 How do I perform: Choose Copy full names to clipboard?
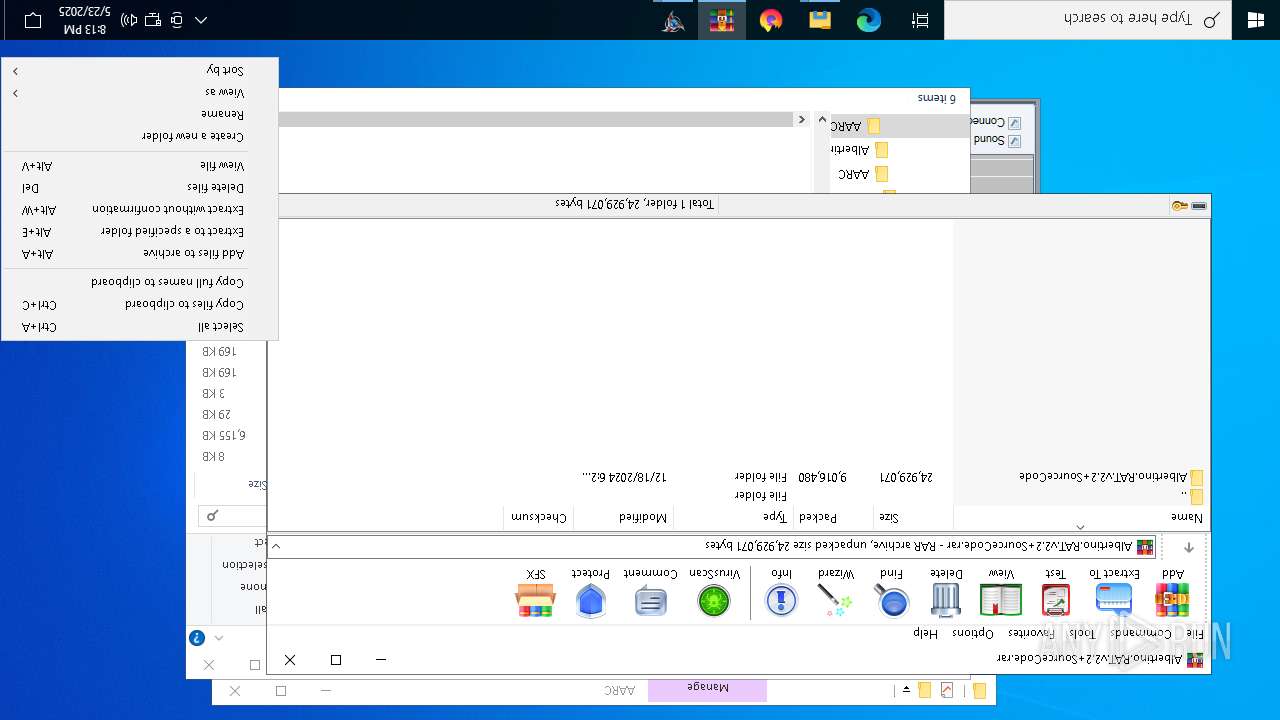(x=140, y=282)
